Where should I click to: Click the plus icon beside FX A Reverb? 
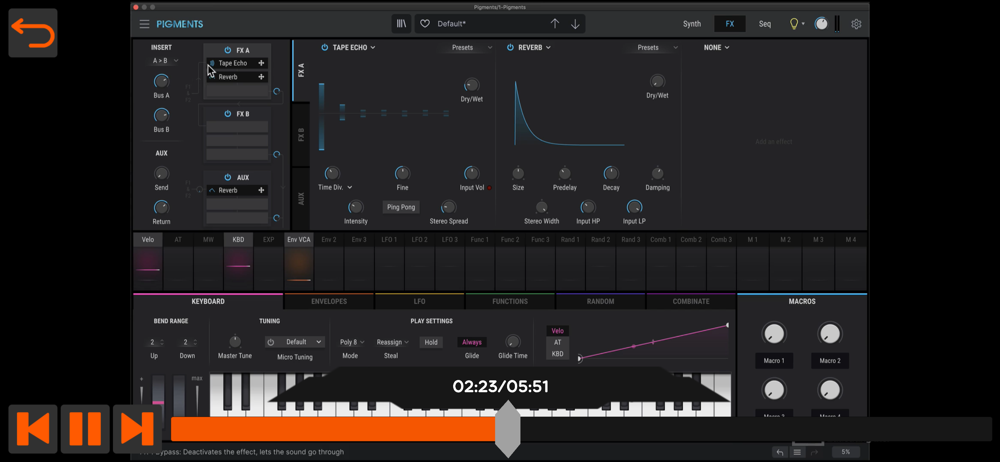point(261,77)
